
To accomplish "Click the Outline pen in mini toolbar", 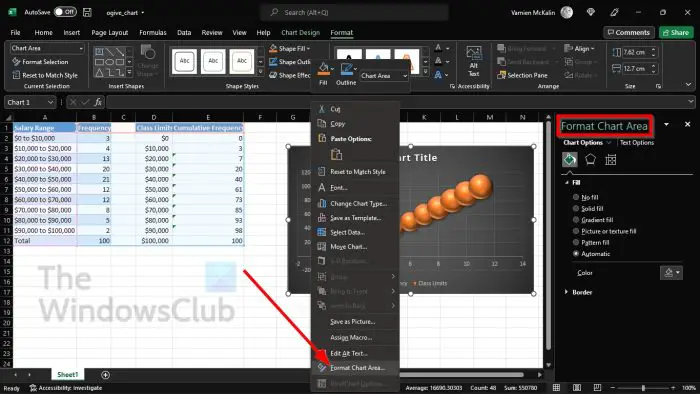I will tap(346, 74).
